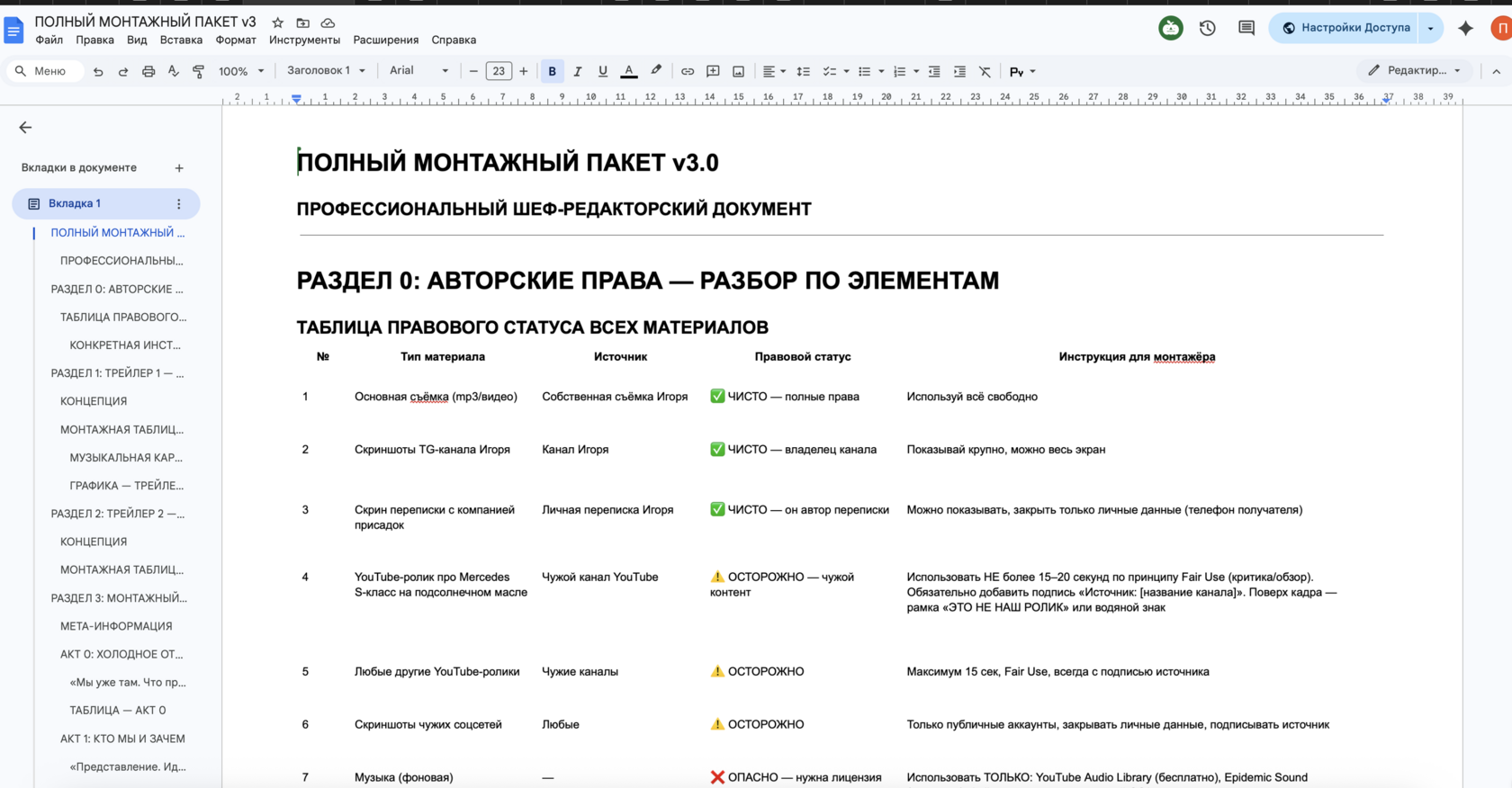
Task: Open line and paragraph spacing
Action: click(804, 71)
